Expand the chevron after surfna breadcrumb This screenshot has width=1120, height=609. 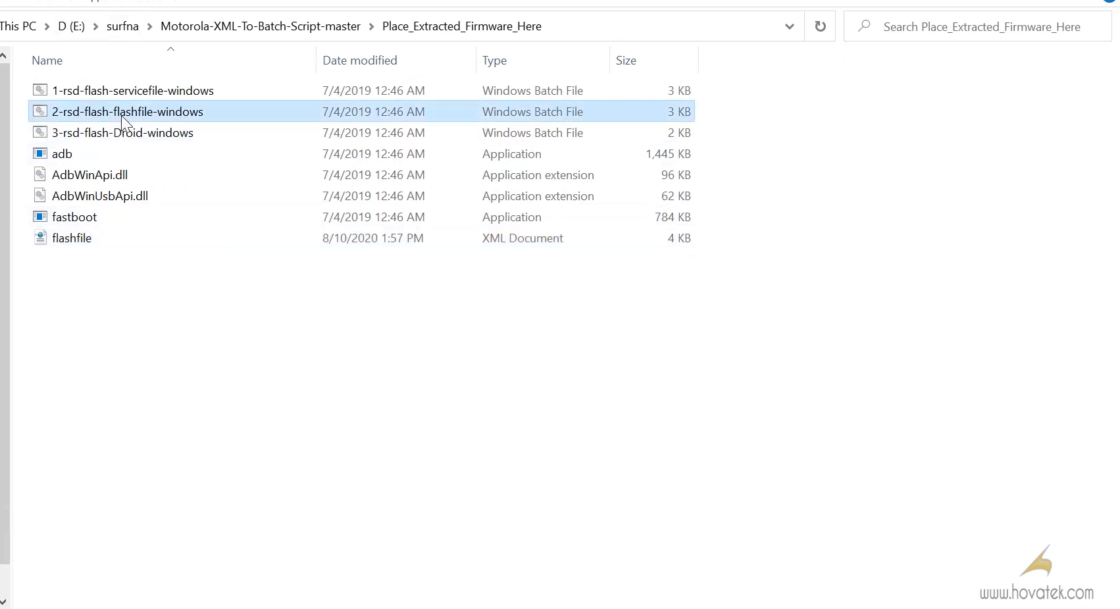click(x=150, y=27)
